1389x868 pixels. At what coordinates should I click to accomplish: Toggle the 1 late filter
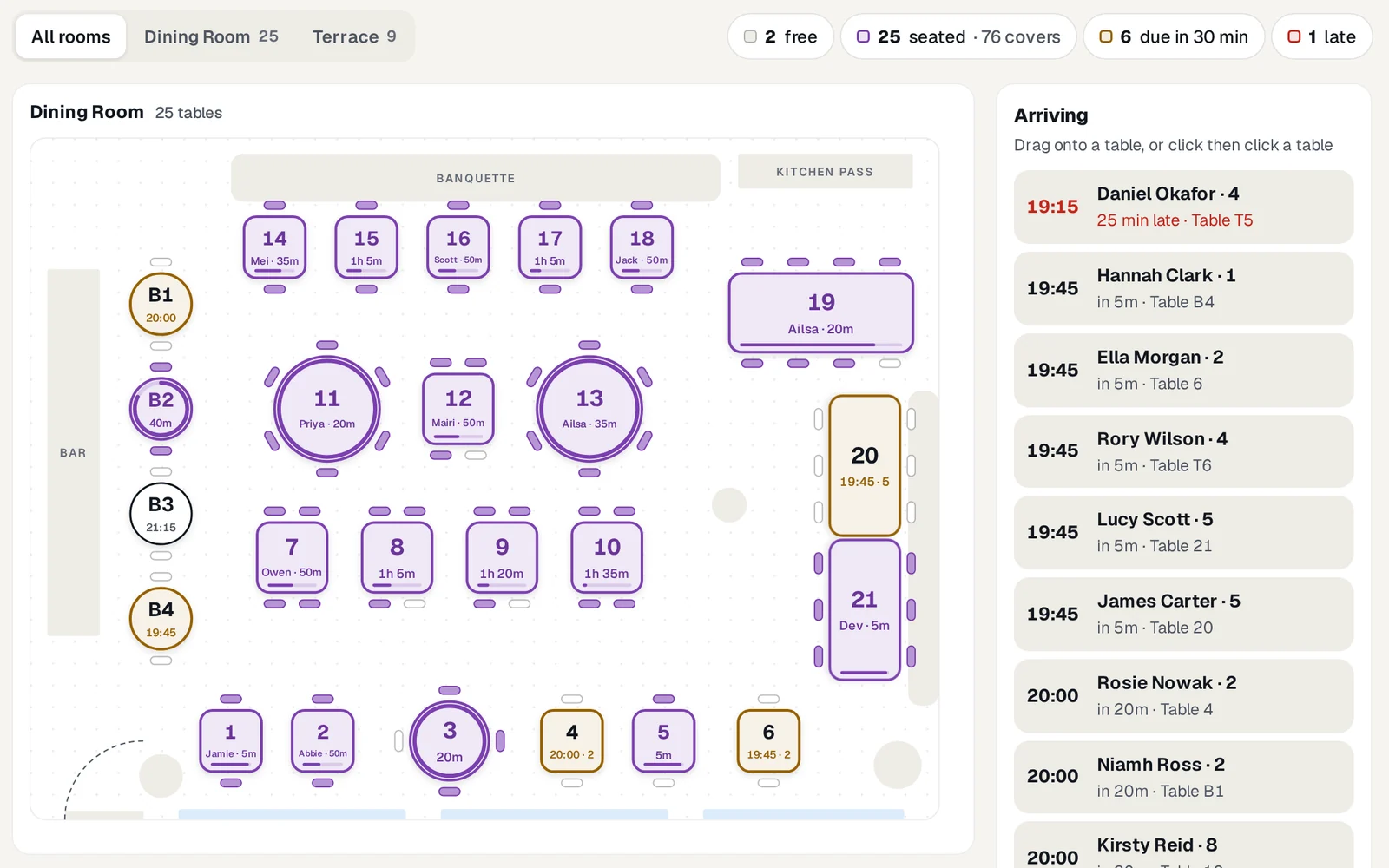click(1321, 36)
